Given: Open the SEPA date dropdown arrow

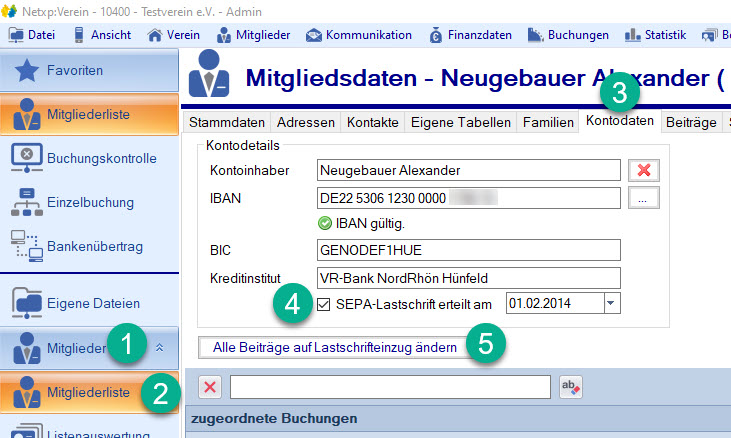Looking at the screenshot, I should point(612,303).
